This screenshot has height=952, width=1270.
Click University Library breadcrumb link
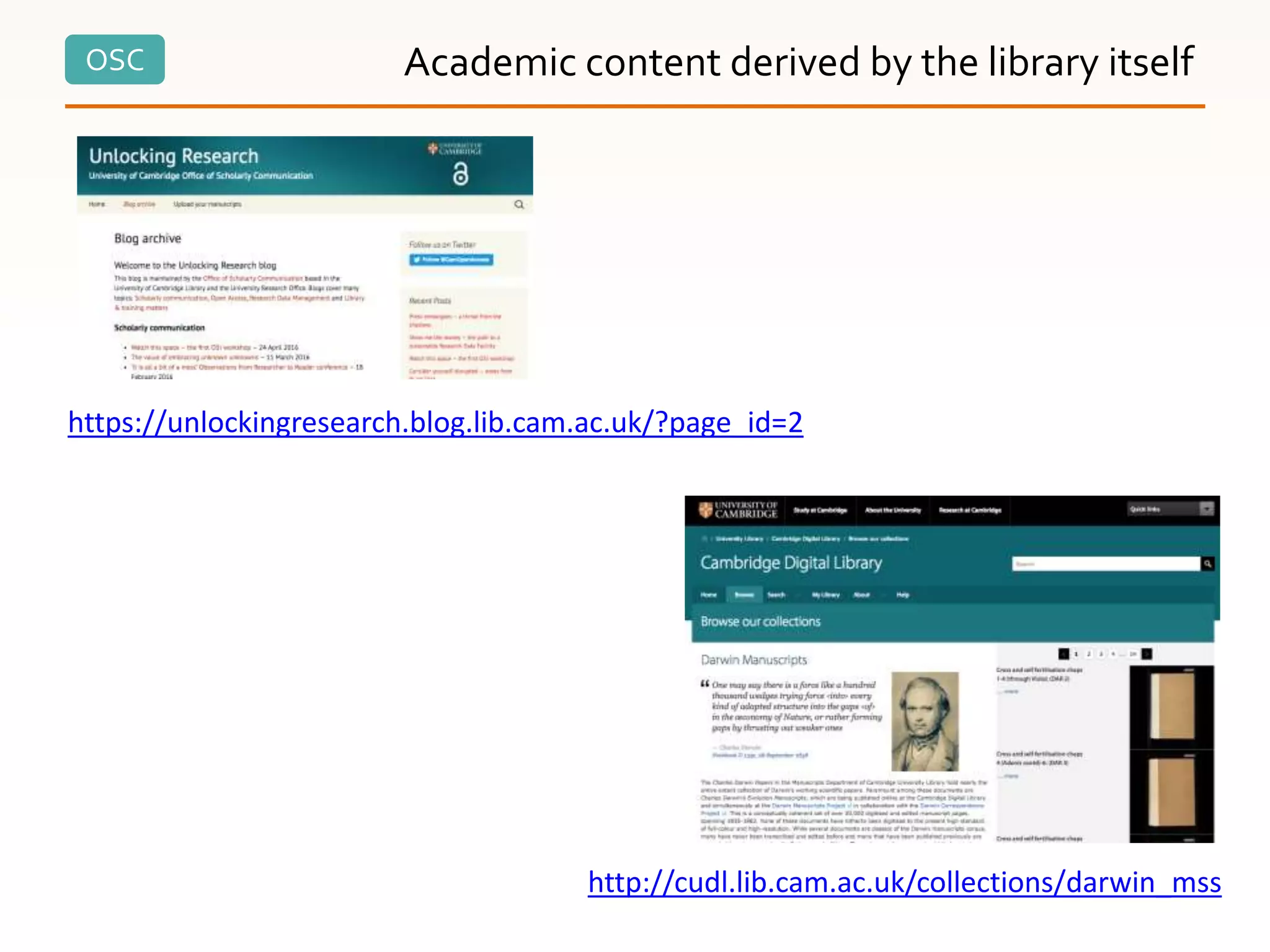739,539
